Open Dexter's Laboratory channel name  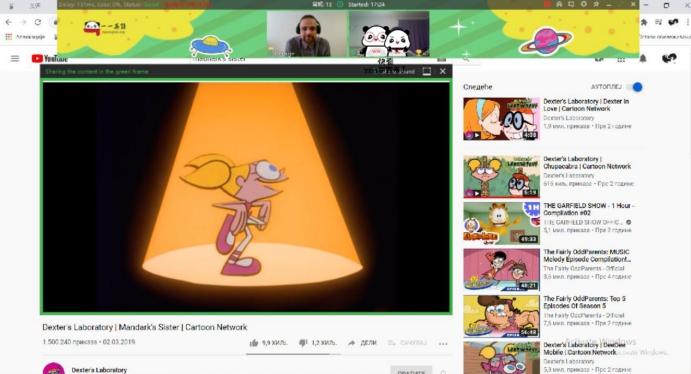99,370
